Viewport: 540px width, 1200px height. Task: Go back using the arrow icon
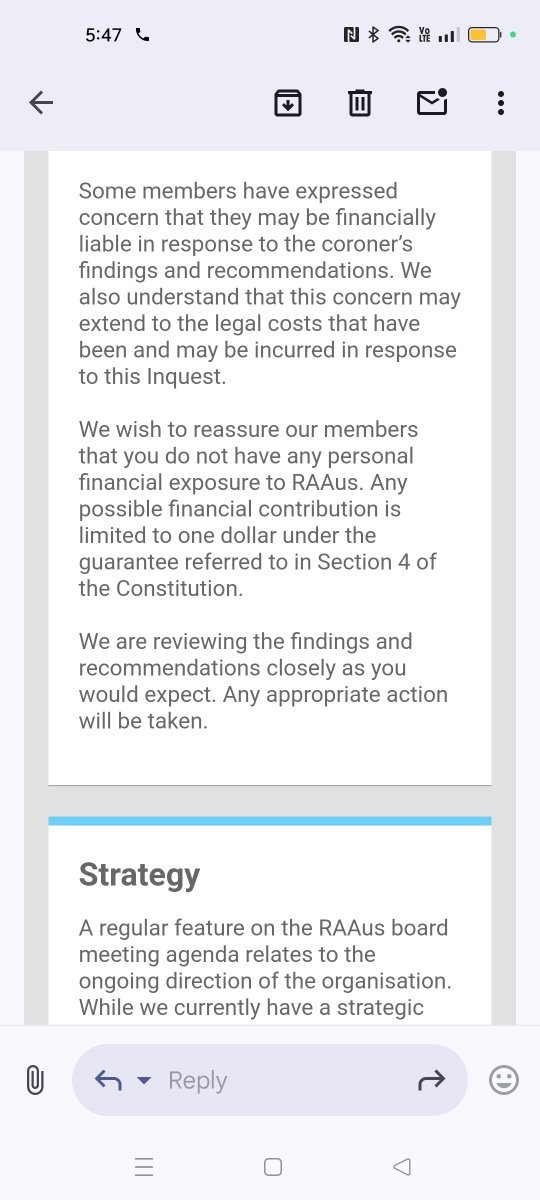41,102
